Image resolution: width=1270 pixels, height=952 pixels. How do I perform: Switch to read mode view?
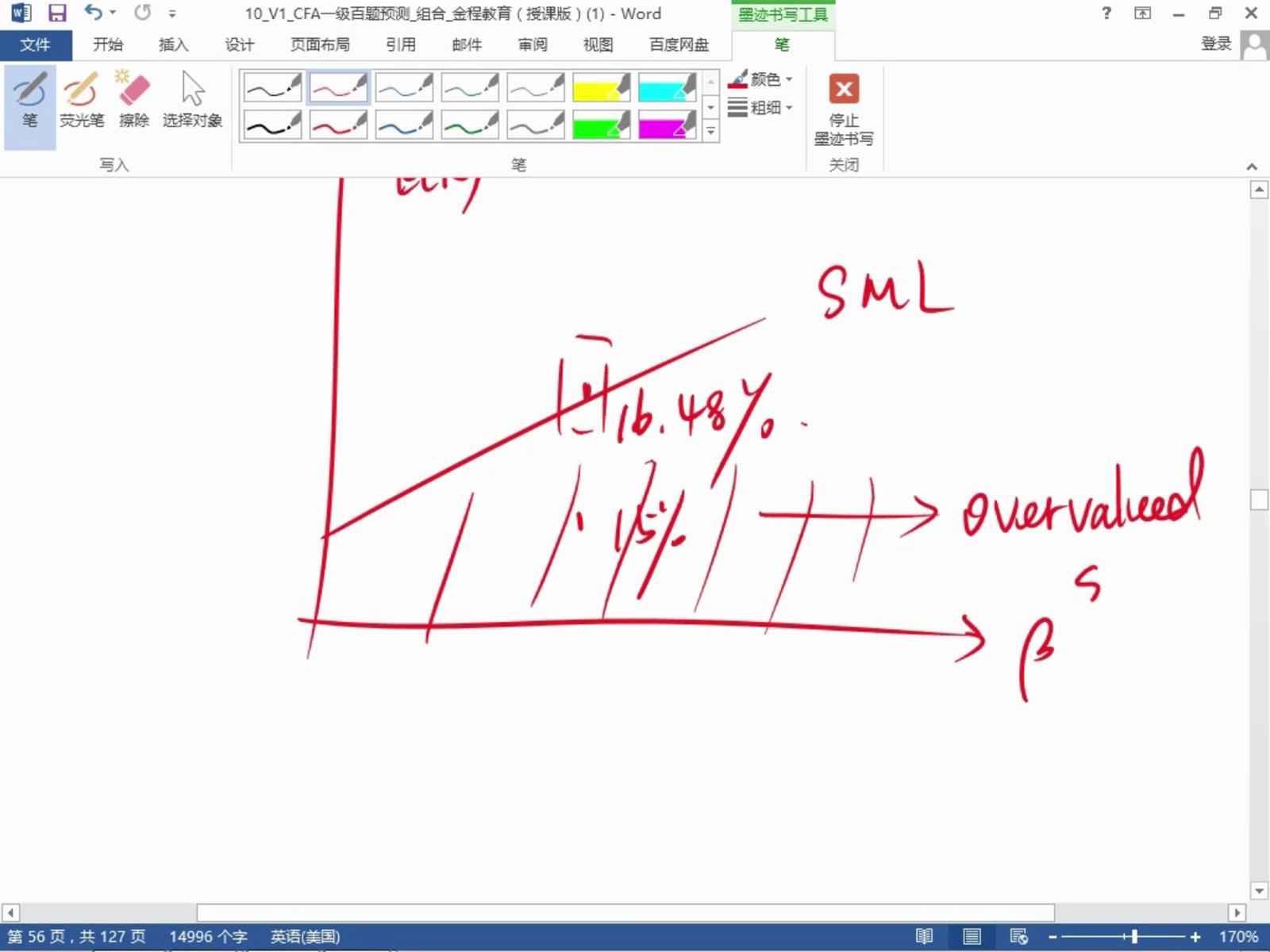(924, 937)
